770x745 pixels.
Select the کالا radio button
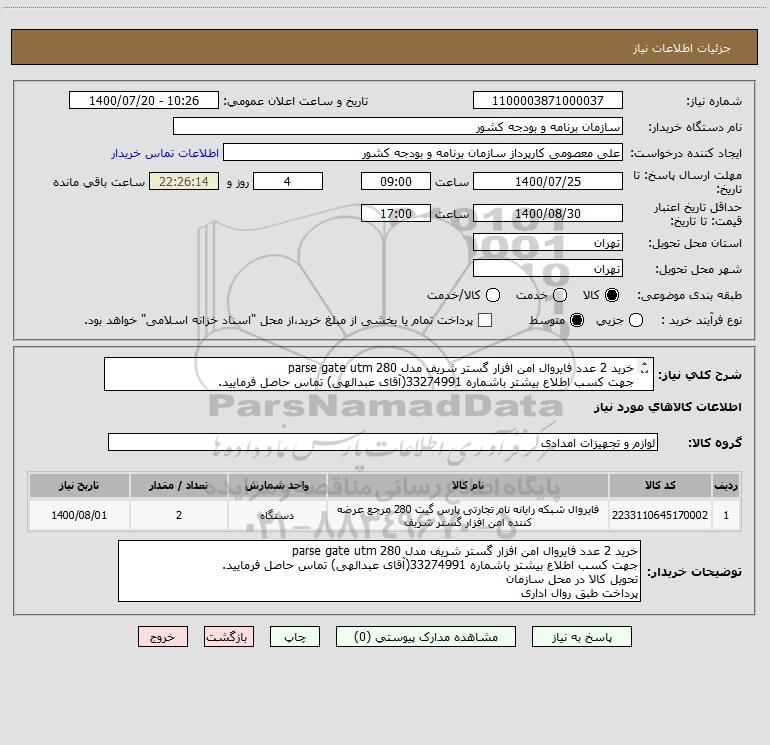coord(612,295)
